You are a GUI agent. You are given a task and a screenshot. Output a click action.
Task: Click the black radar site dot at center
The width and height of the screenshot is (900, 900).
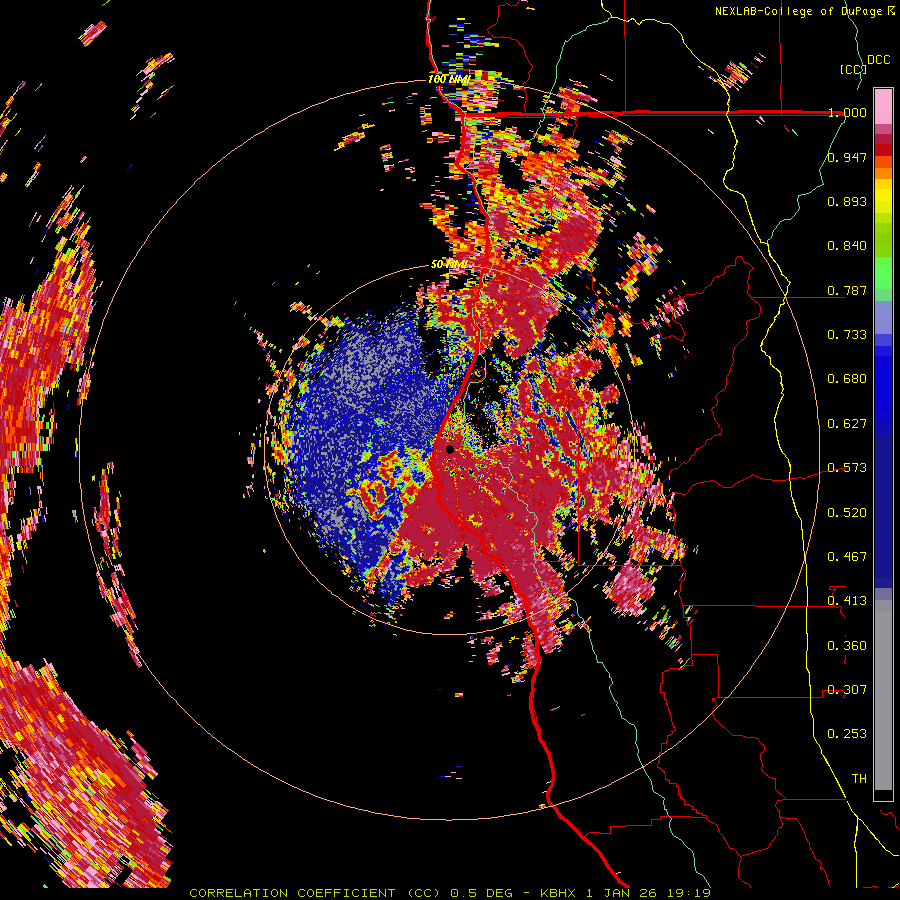pyautogui.click(x=450, y=449)
